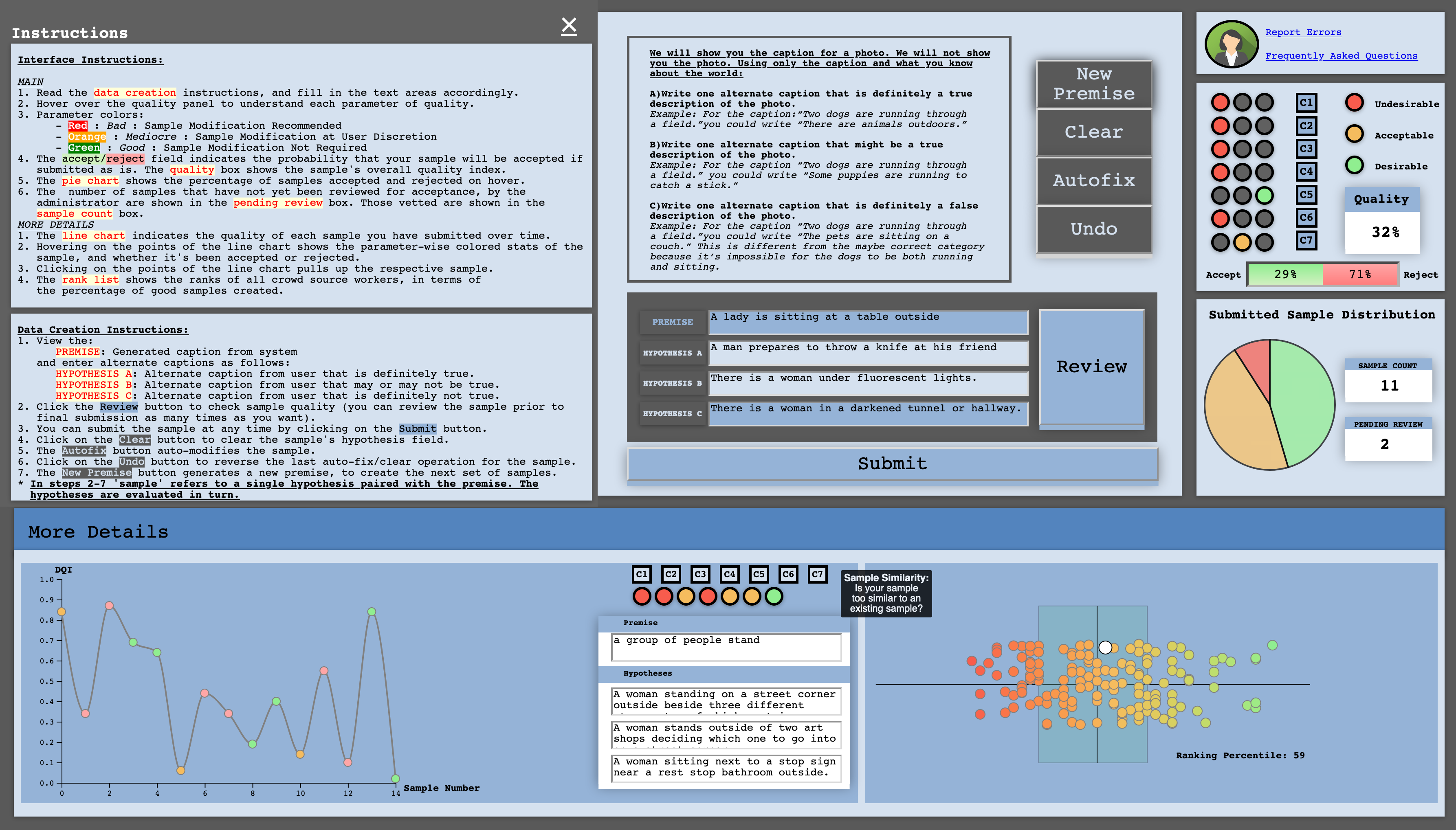Click the C7 parameter box in quality panel

(1306, 240)
